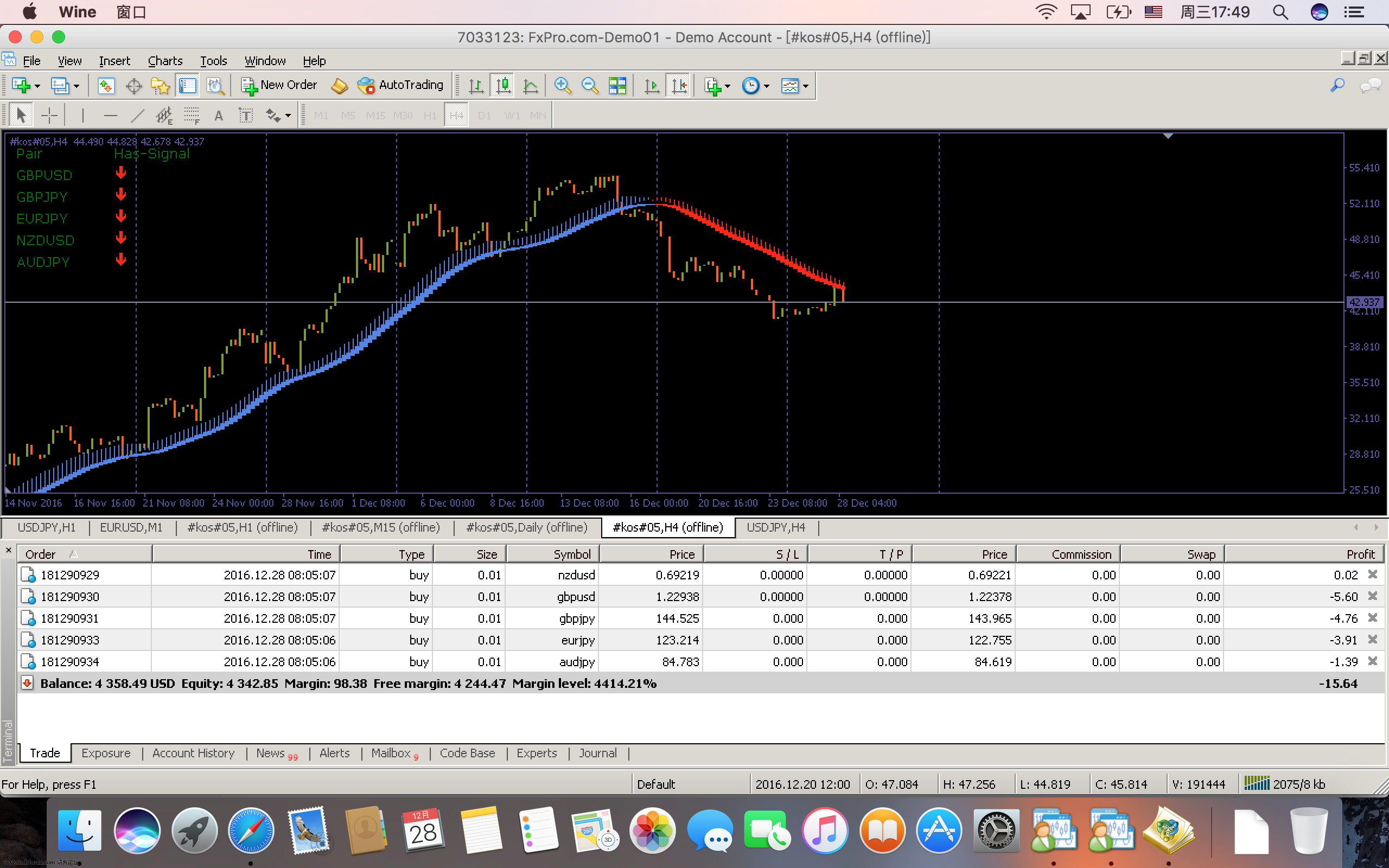1389x868 pixels.
Task: Close the gbpusd order 181290930
Action: (1372, 596)
